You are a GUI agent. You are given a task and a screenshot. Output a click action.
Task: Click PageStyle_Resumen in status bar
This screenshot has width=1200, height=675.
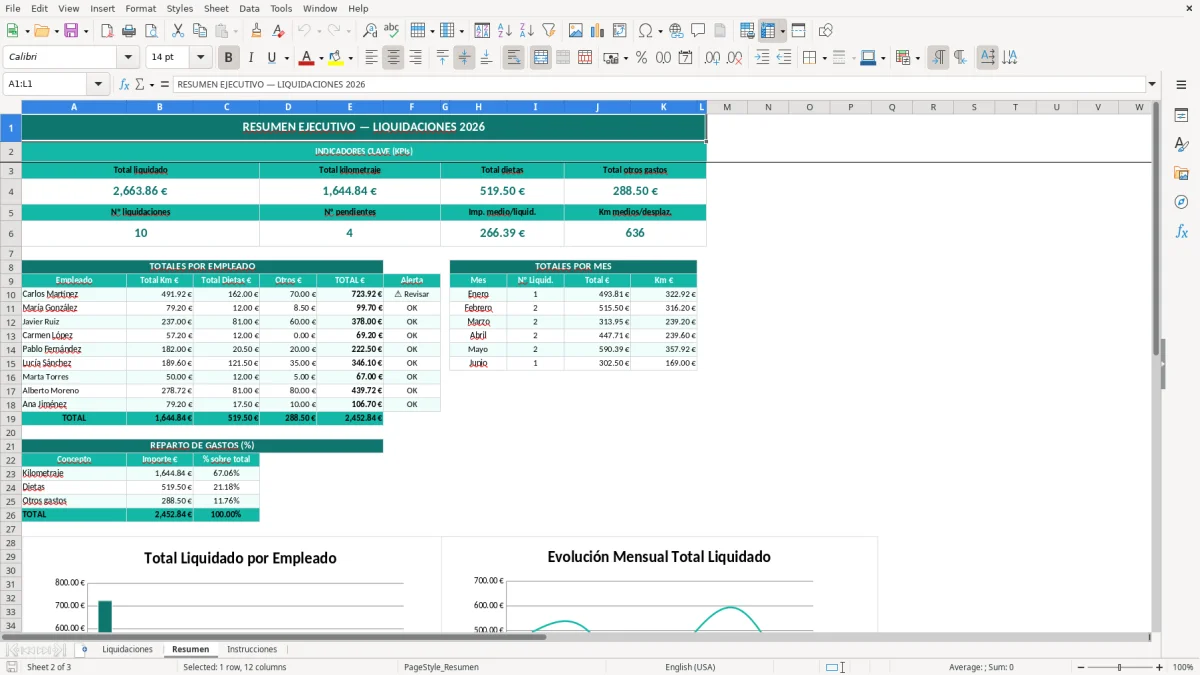(x=441, y=667)
